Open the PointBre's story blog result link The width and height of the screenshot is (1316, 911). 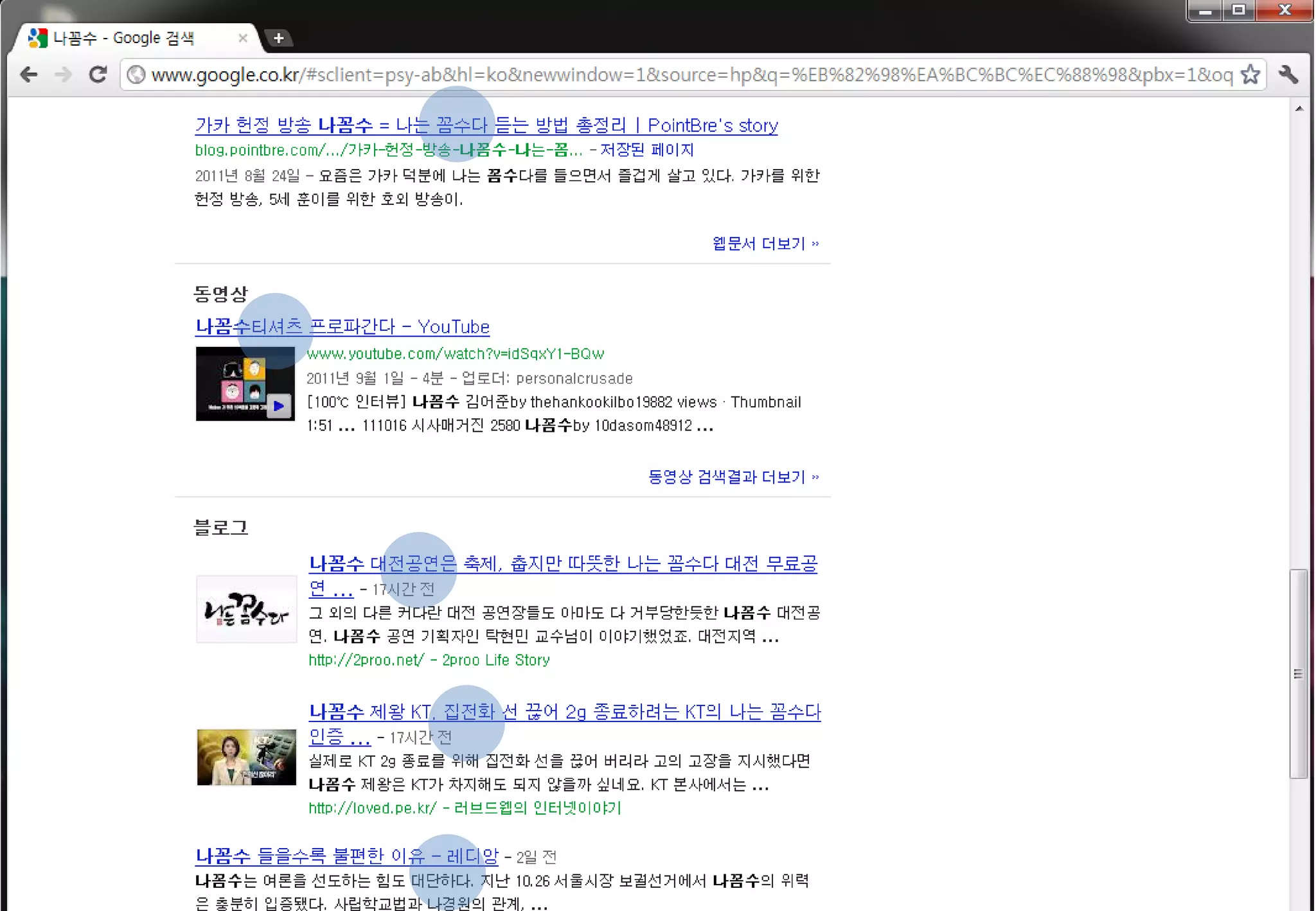pyautogui.click(x=486, y=125)
